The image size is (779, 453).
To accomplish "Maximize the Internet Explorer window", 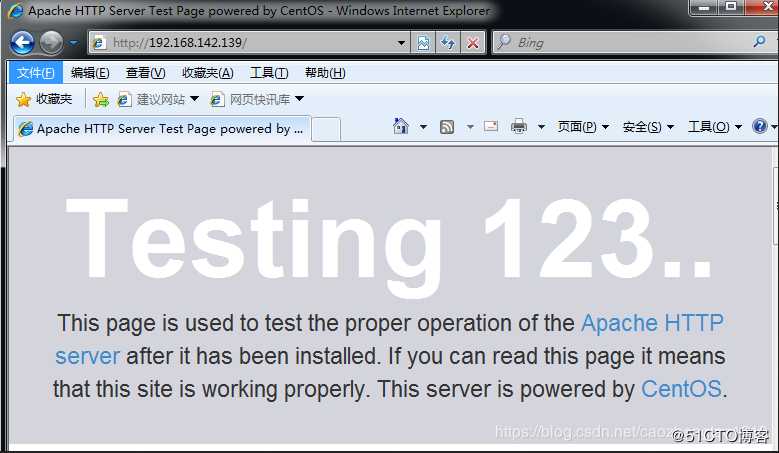I will coord(731,7).
